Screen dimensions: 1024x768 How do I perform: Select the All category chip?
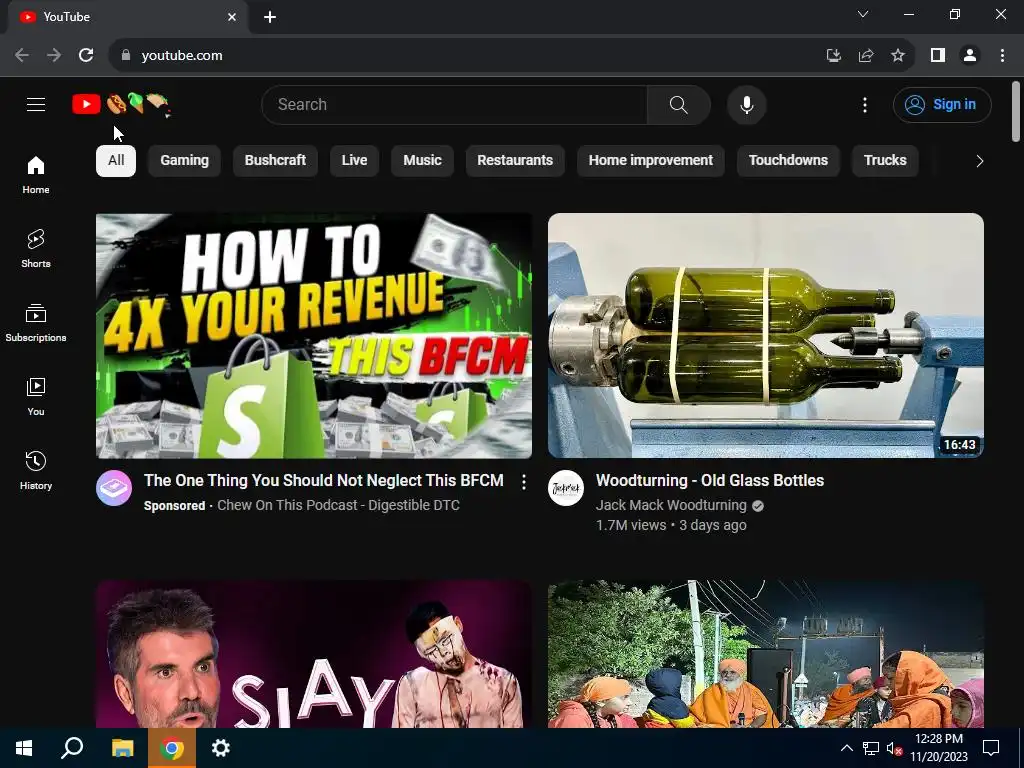point(116,161)
